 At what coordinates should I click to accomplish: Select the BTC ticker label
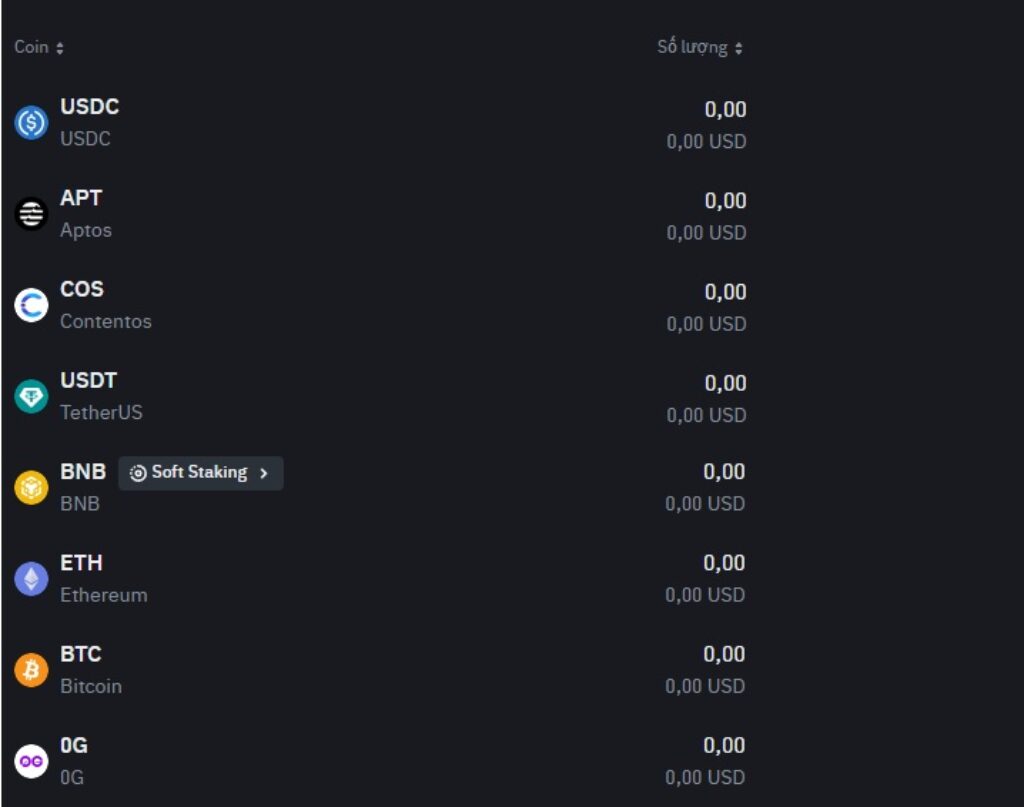point(81,654)
